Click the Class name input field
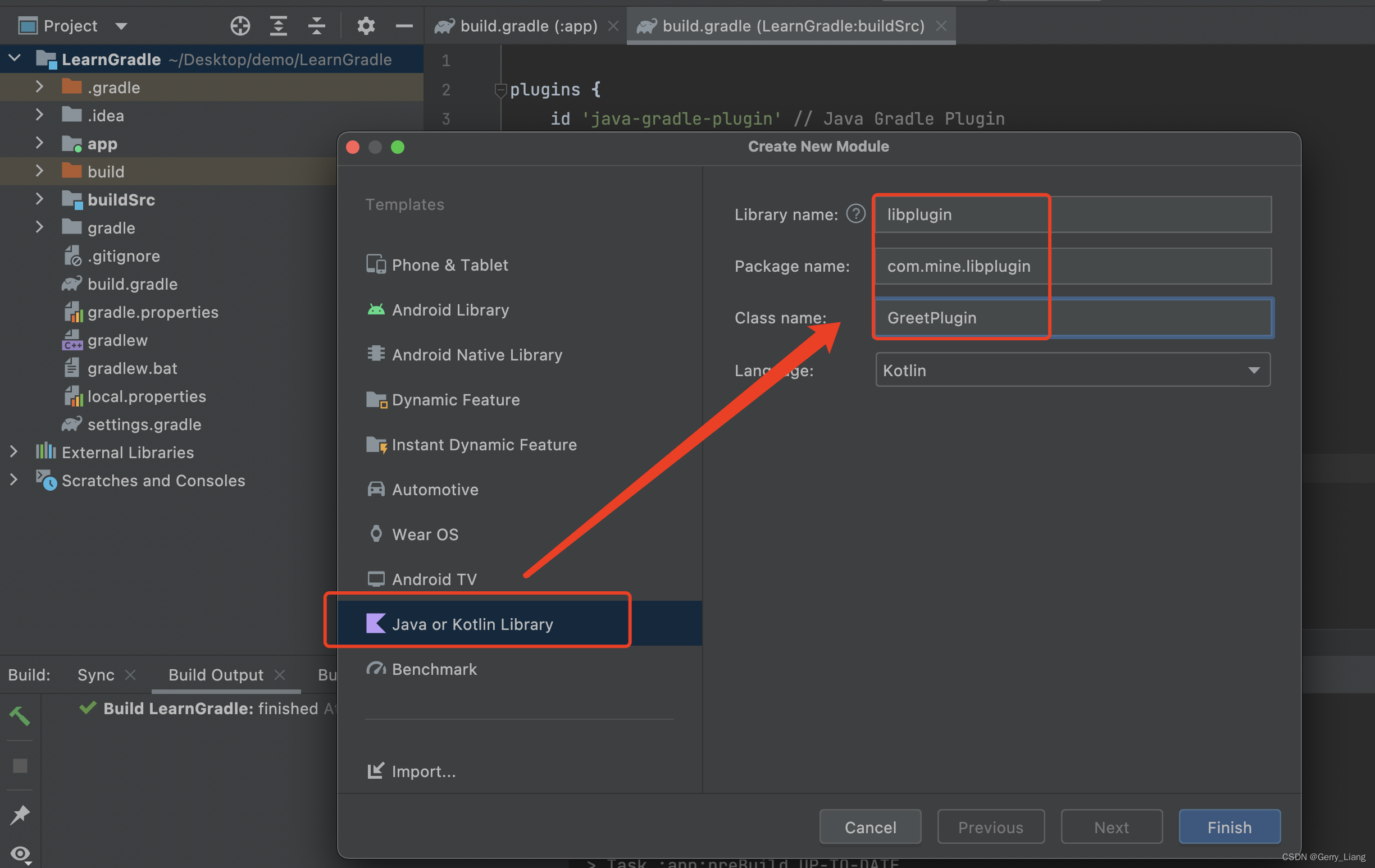1375x868 pixels. click(x=1073, y=317)
